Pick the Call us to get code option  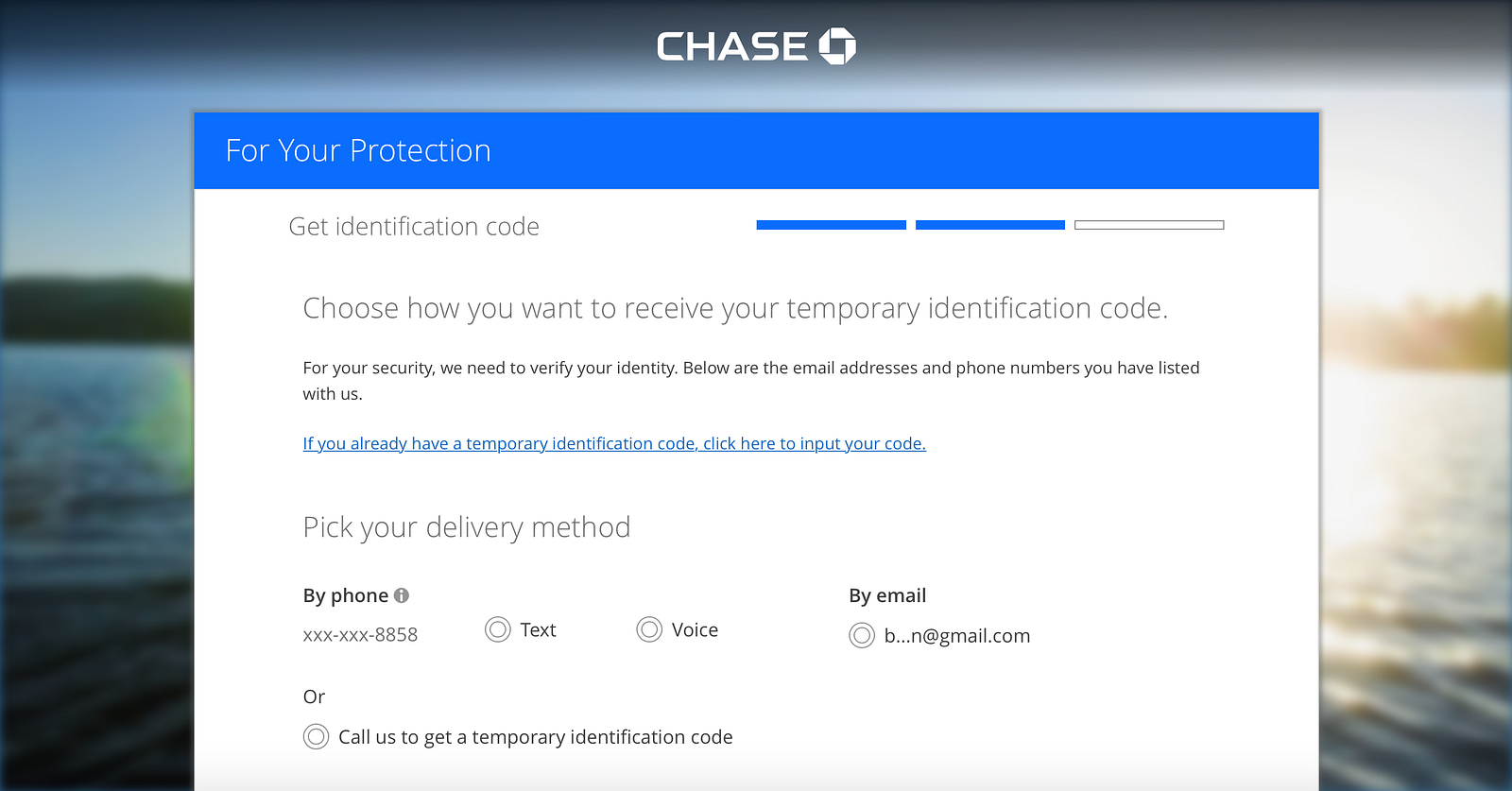coord(317,737)
